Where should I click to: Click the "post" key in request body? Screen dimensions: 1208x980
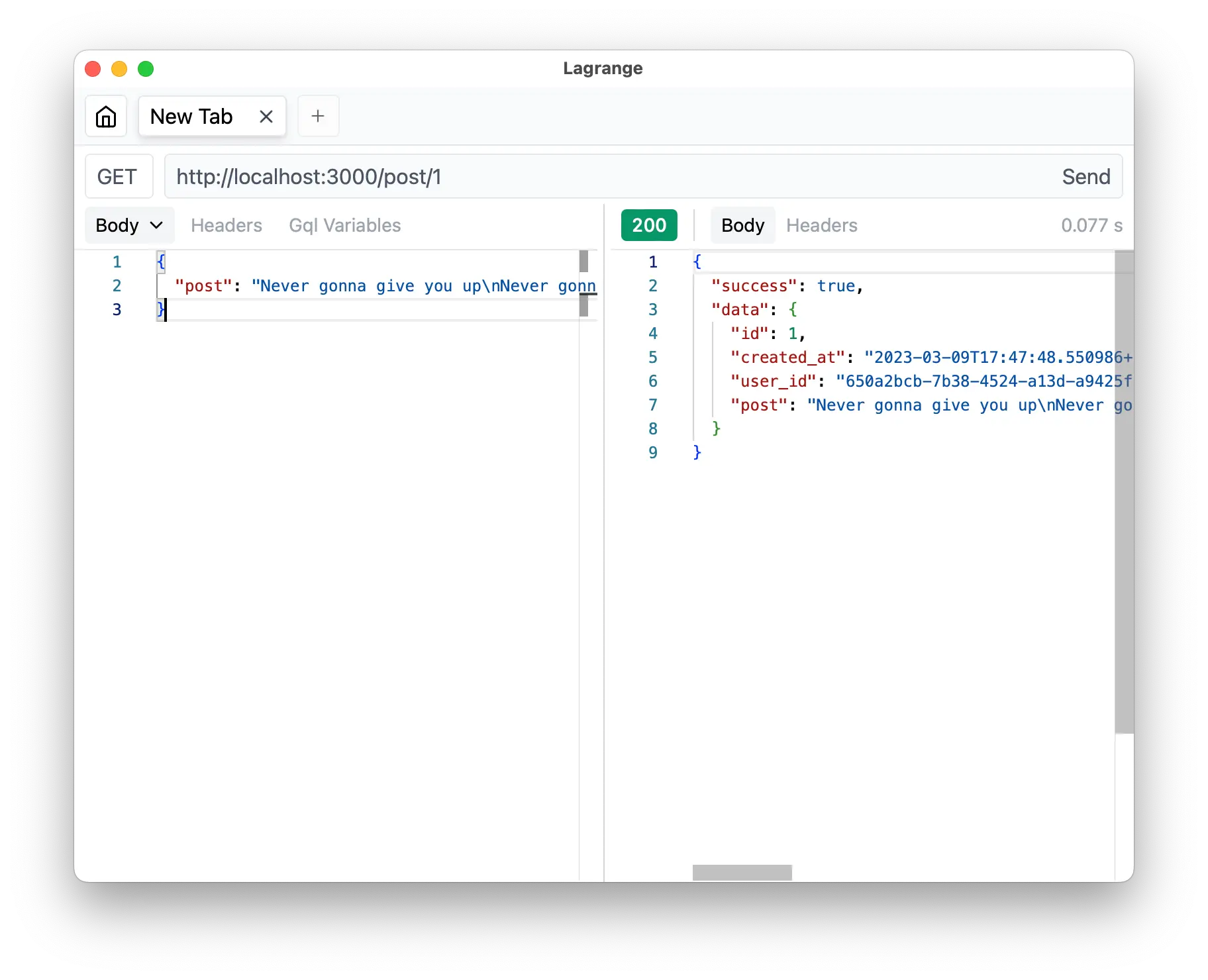click(203, 286)
